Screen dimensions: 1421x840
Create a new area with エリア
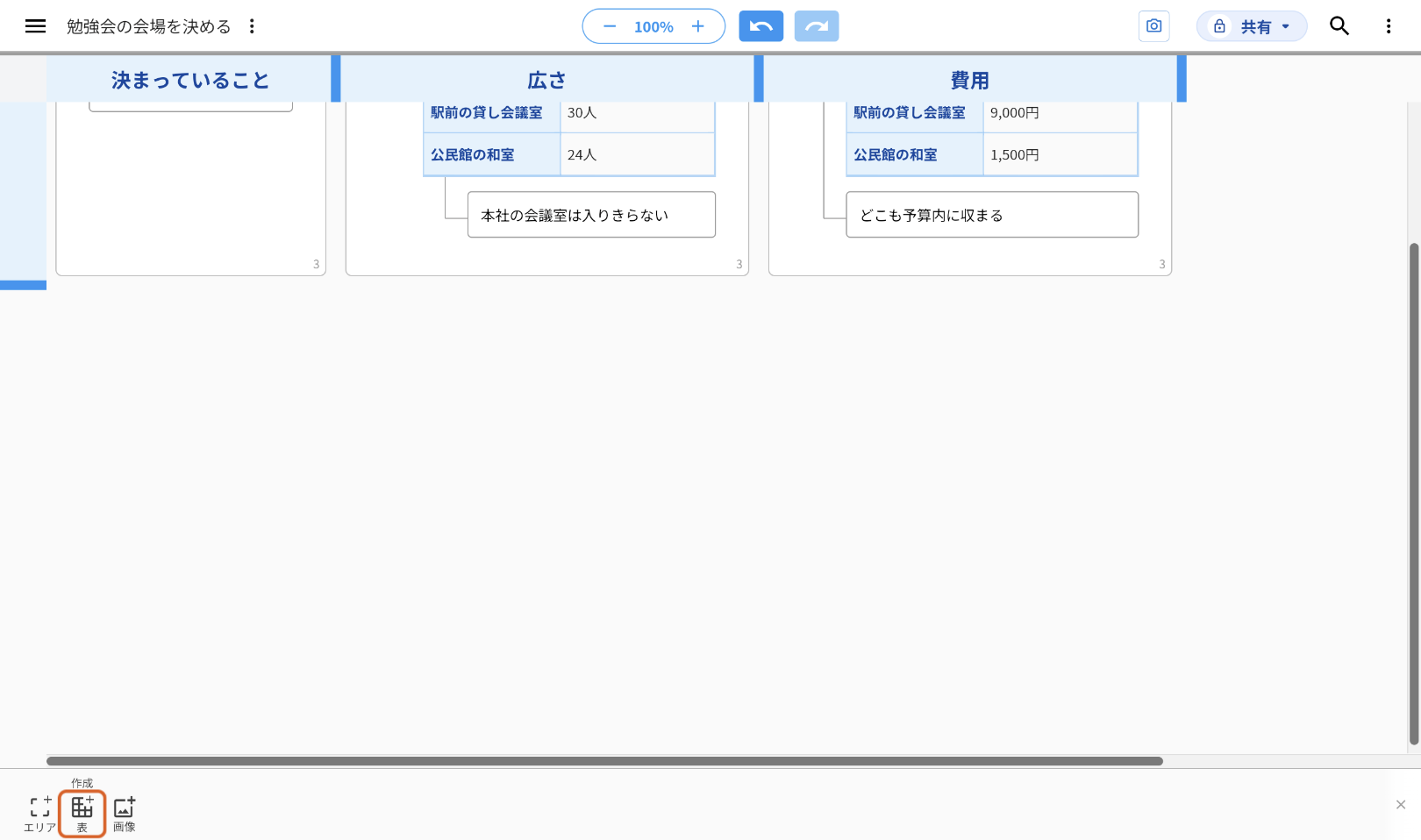(x=39, y=813)
